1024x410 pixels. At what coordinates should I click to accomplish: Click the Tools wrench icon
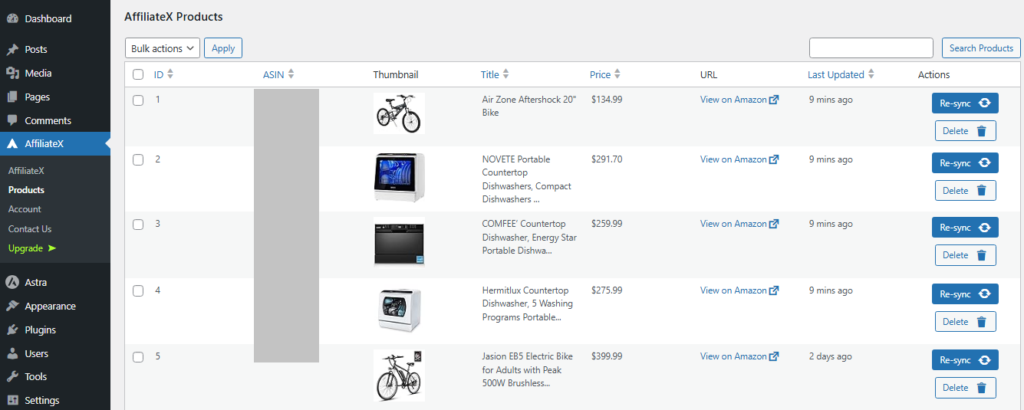coord(12,377)
